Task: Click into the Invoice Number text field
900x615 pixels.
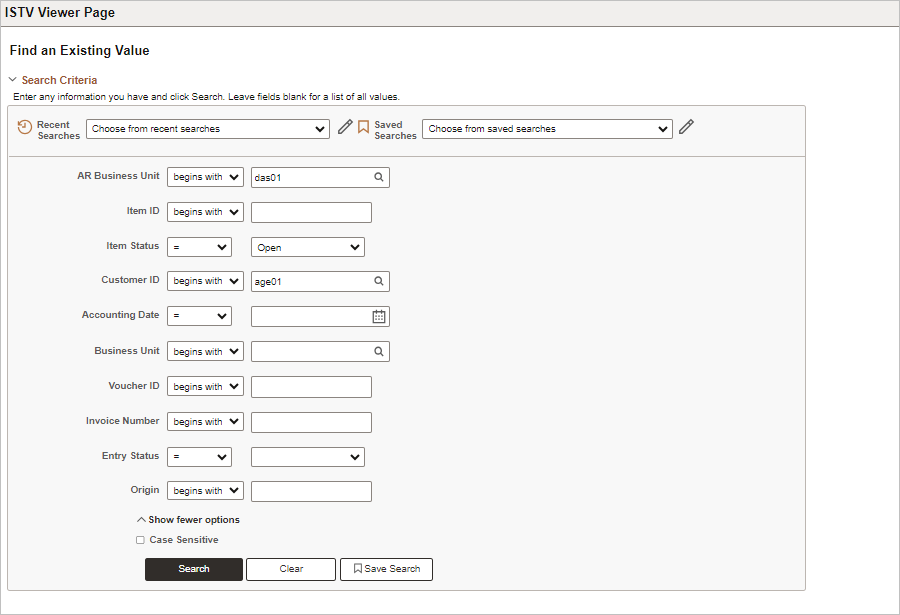Action: point(311,422)
